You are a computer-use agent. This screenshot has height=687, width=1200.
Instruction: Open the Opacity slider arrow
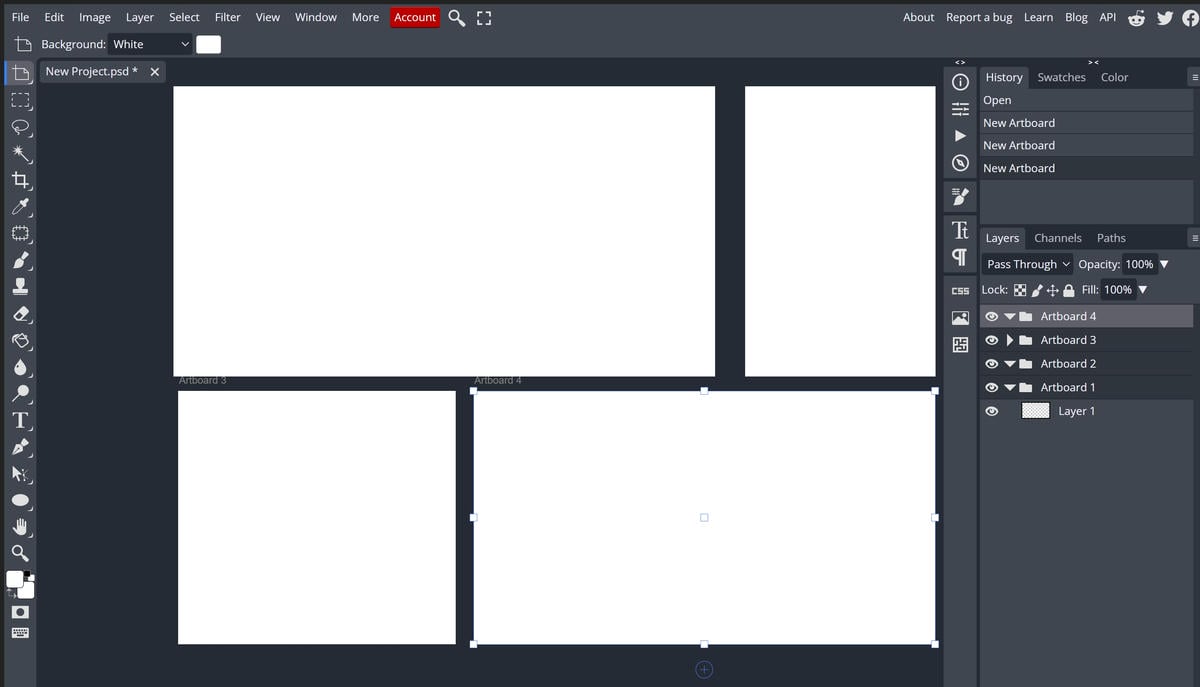click(x=1164, y=264)
